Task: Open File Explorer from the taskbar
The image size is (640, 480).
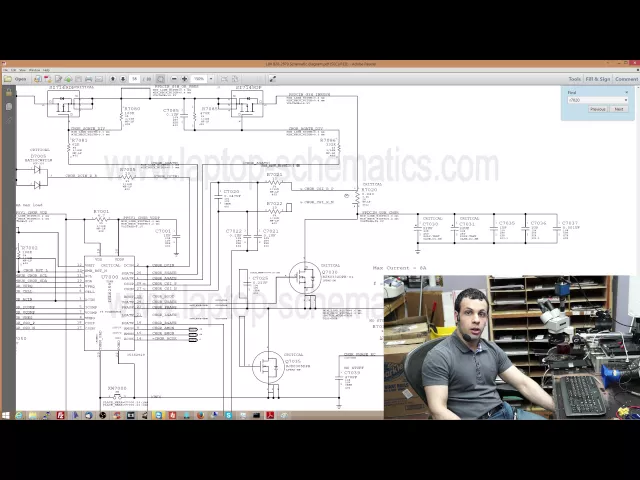Action: click(x=33, y=416)
